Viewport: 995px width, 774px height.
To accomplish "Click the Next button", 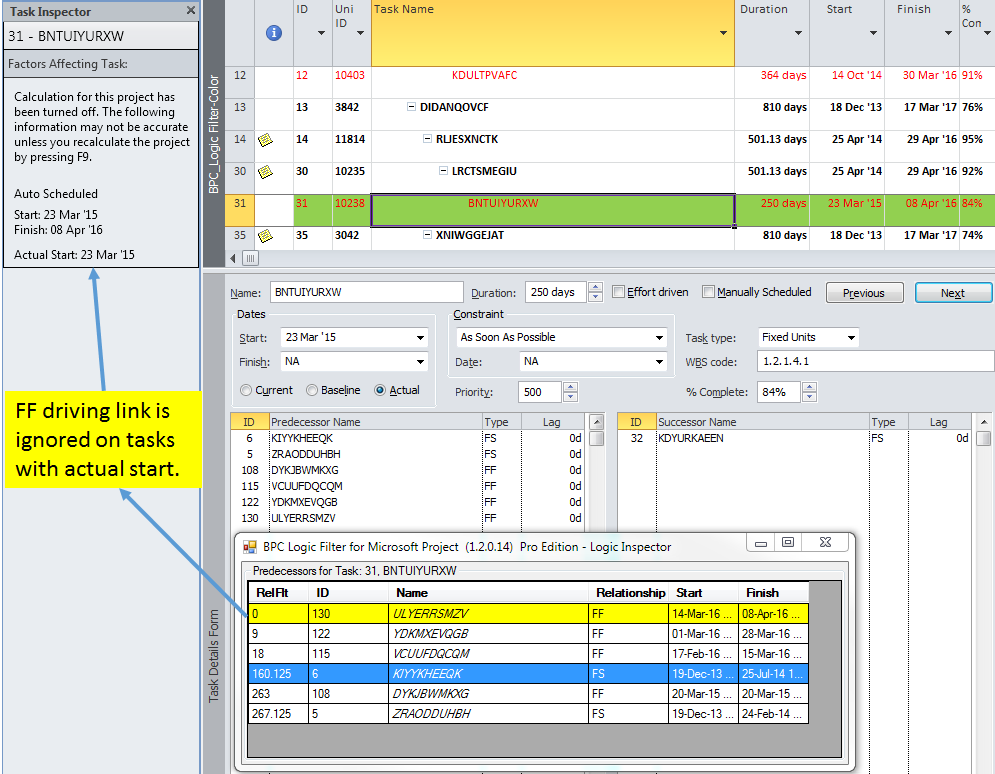I will coord(952,292).
